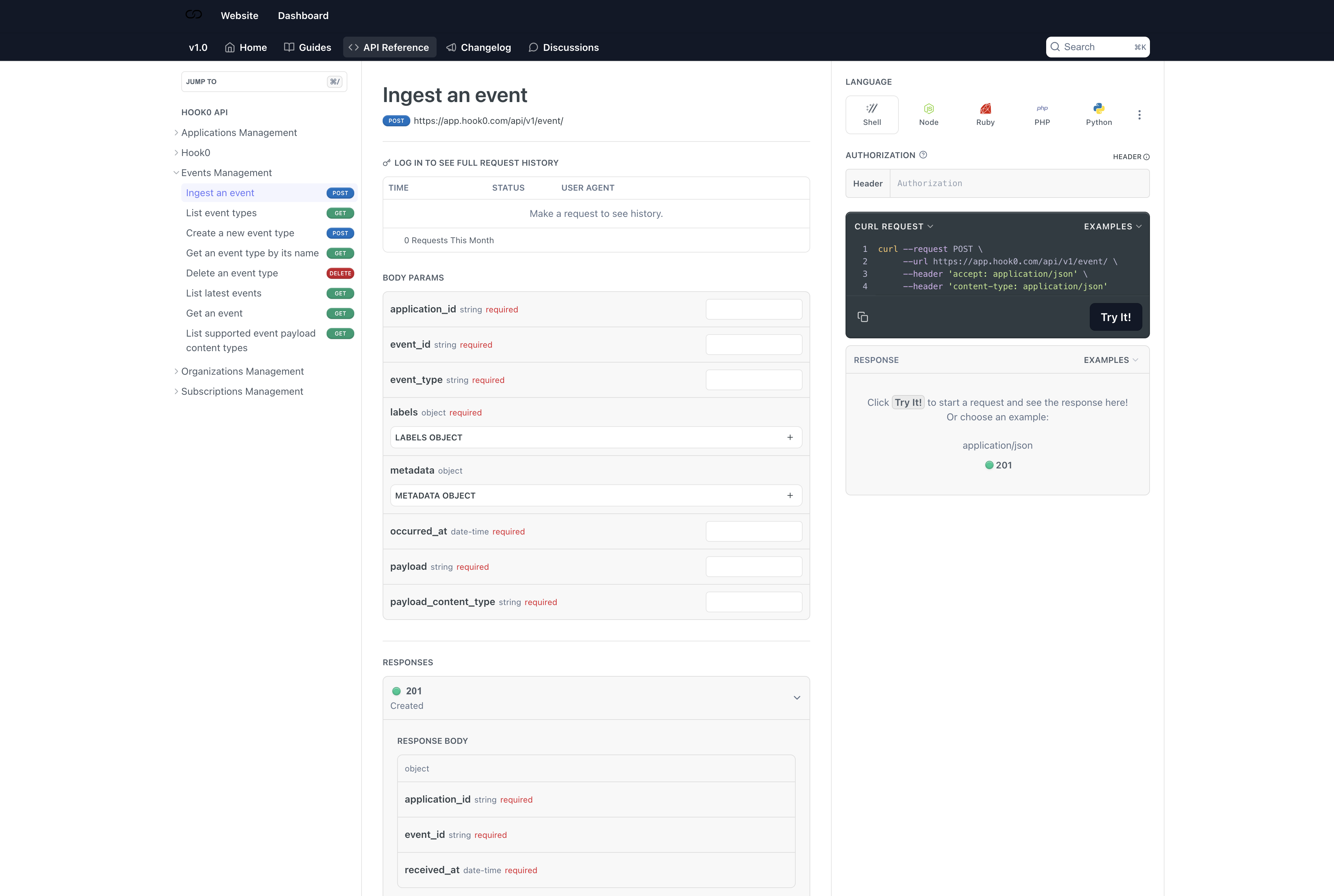Click '0 Requests This Month' text
1334x896 pixels.
point(448,240)
